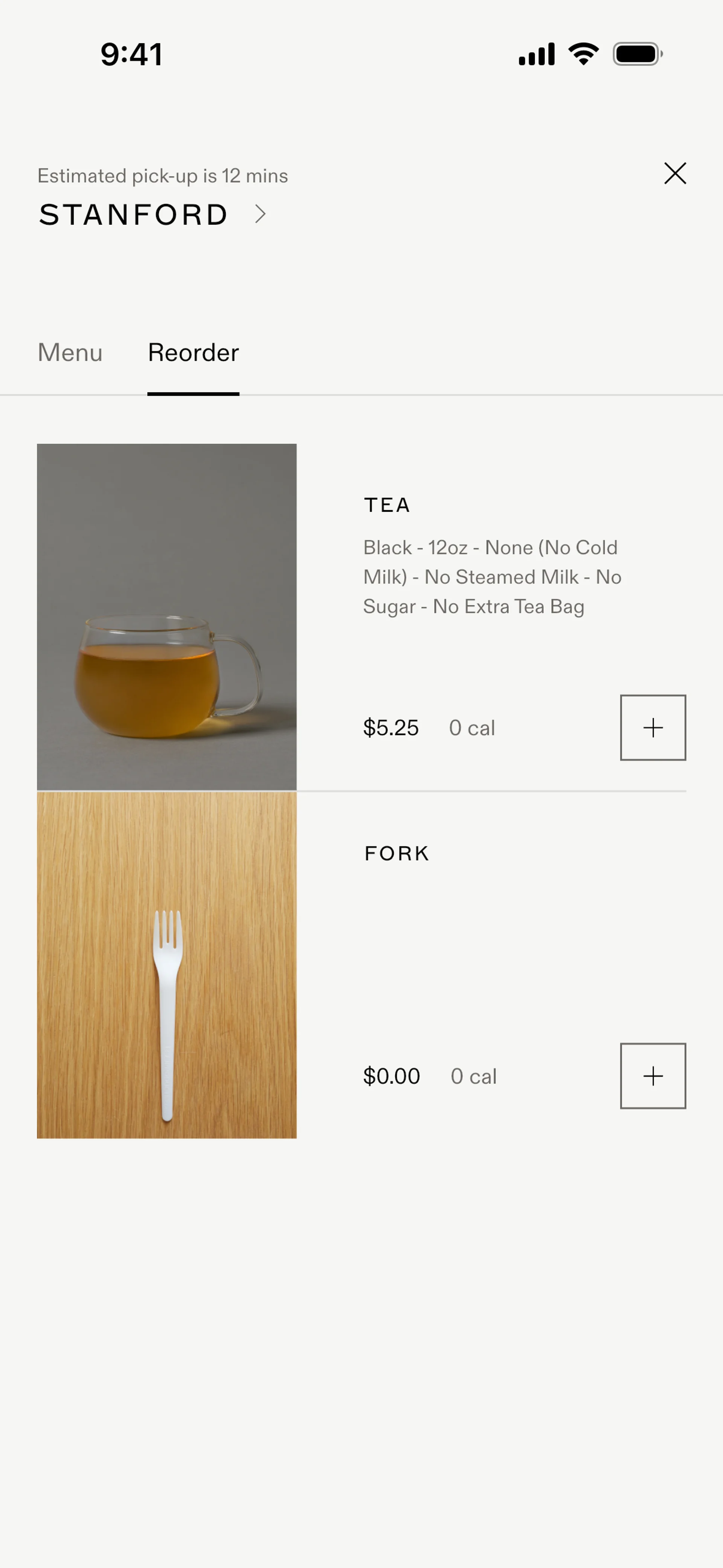Image resolution: width=723 pixels, height=1568 pixels.
Task: Tap the TEA item title
Action: (x=387, y=505)
